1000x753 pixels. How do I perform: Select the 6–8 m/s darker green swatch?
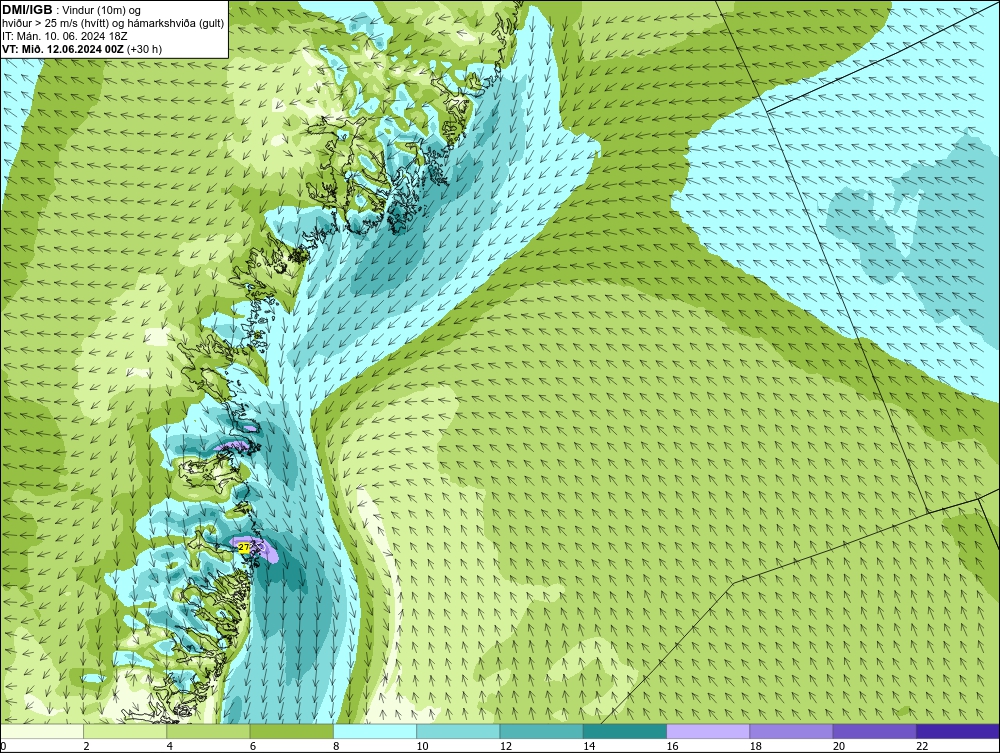pyautogui.click(x=291, y=731)
